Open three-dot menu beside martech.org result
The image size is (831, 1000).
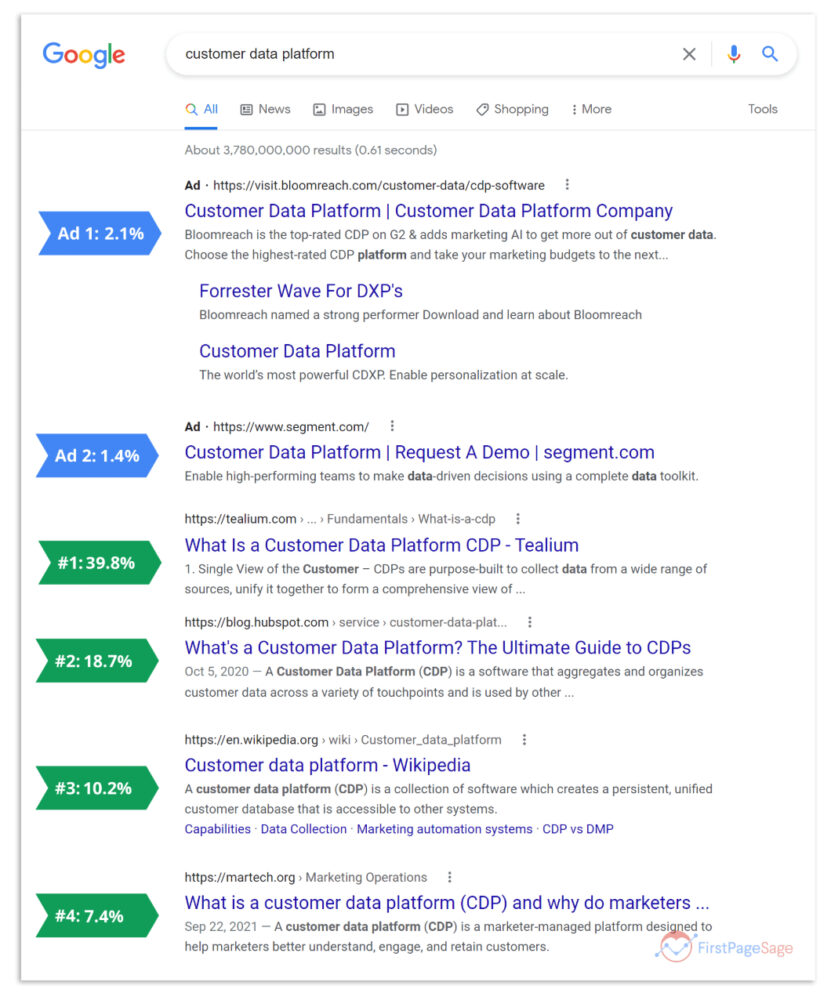450,877
